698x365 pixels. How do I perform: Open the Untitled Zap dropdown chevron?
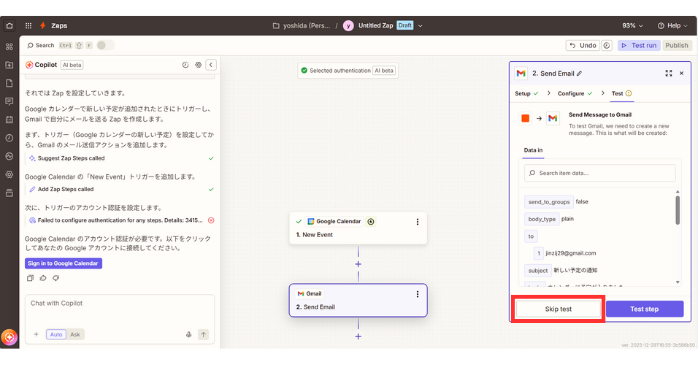420,26
